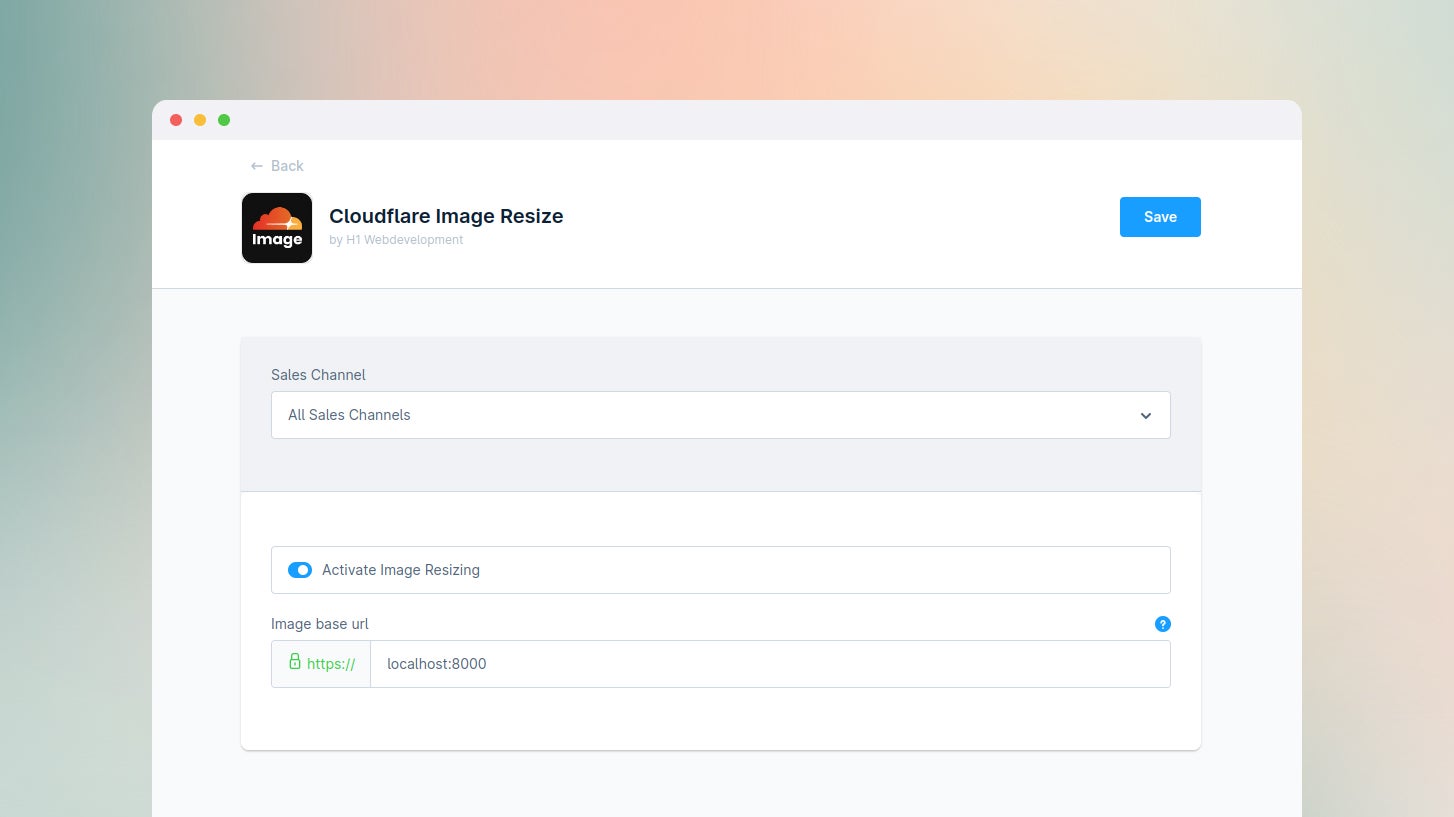Click the Cloudflare Image plugin logo
The image size is (1454, 817).
(x=277, y=228)
